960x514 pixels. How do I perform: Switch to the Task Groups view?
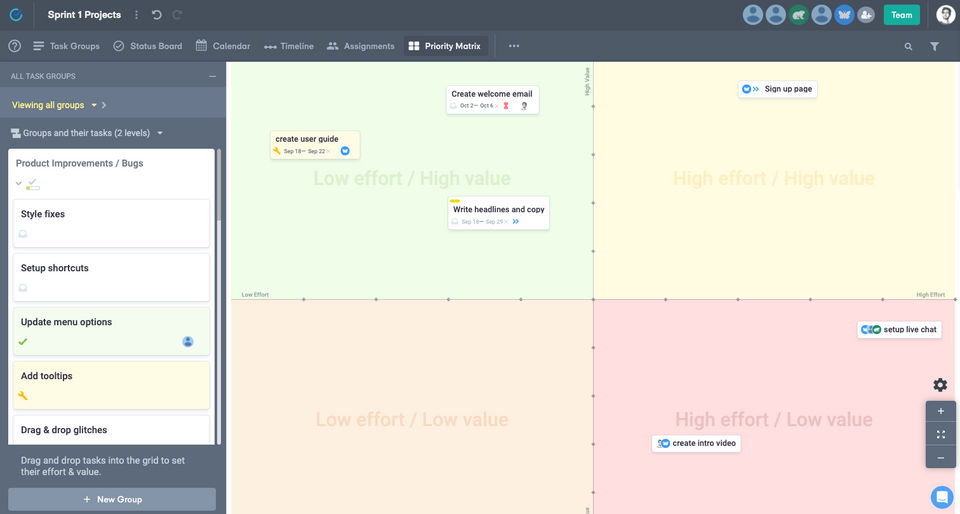[x=66, y=46]
